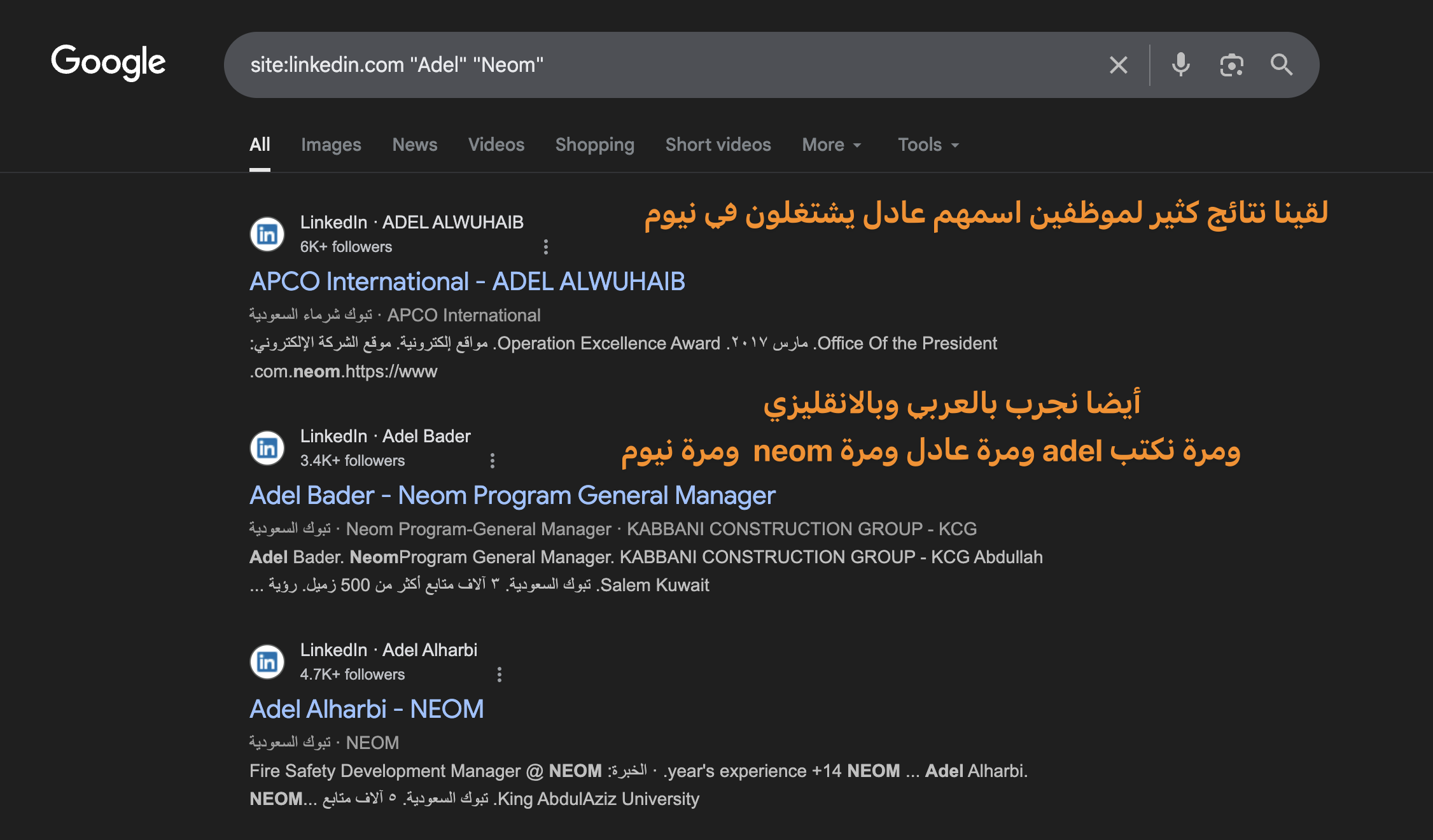This screenshot has width=1433, height=840.
Task: Switch to the Images tab
Action: pos(331,145)
